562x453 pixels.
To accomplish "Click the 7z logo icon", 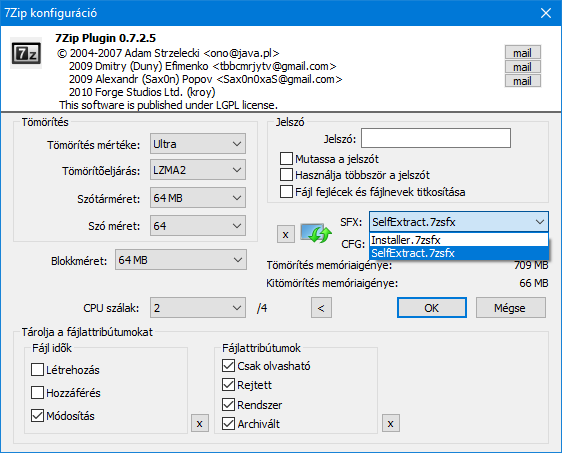I will [x=26, y=53].
